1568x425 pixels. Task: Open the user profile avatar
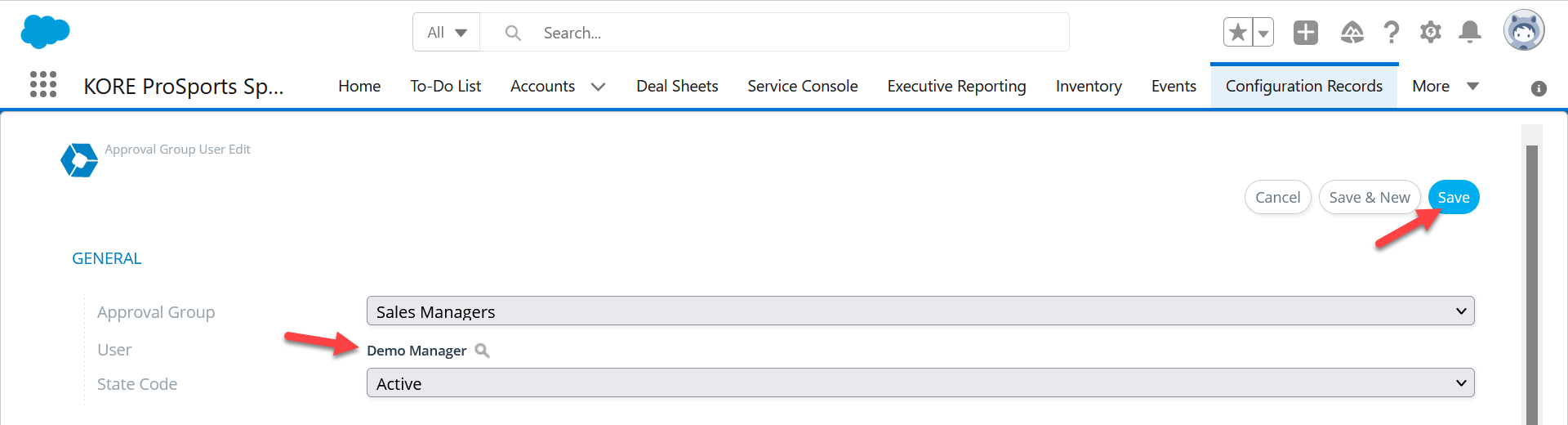coord(1524,31)
